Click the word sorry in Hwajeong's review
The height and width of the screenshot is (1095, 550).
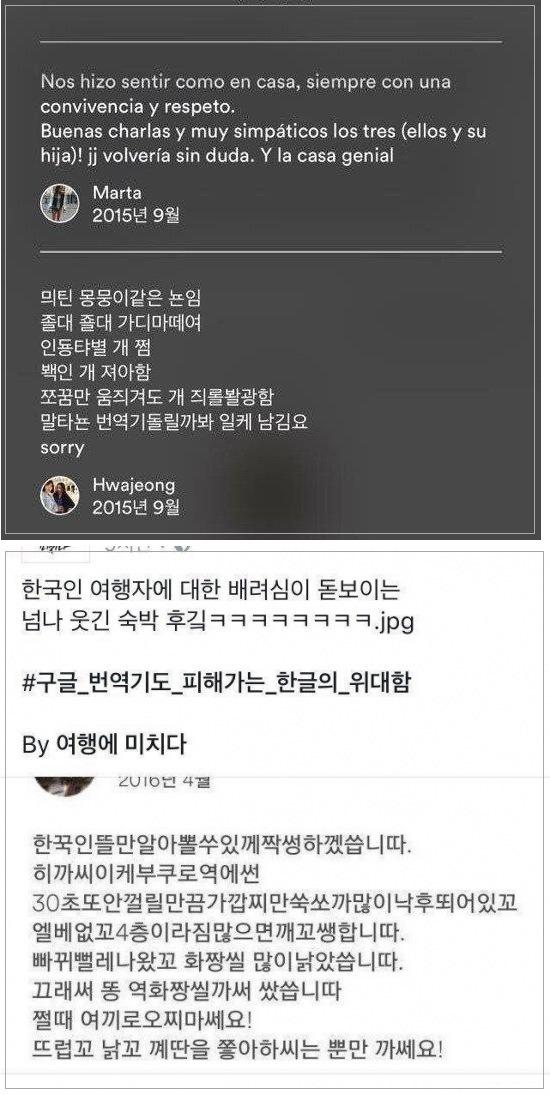[62, 448]
